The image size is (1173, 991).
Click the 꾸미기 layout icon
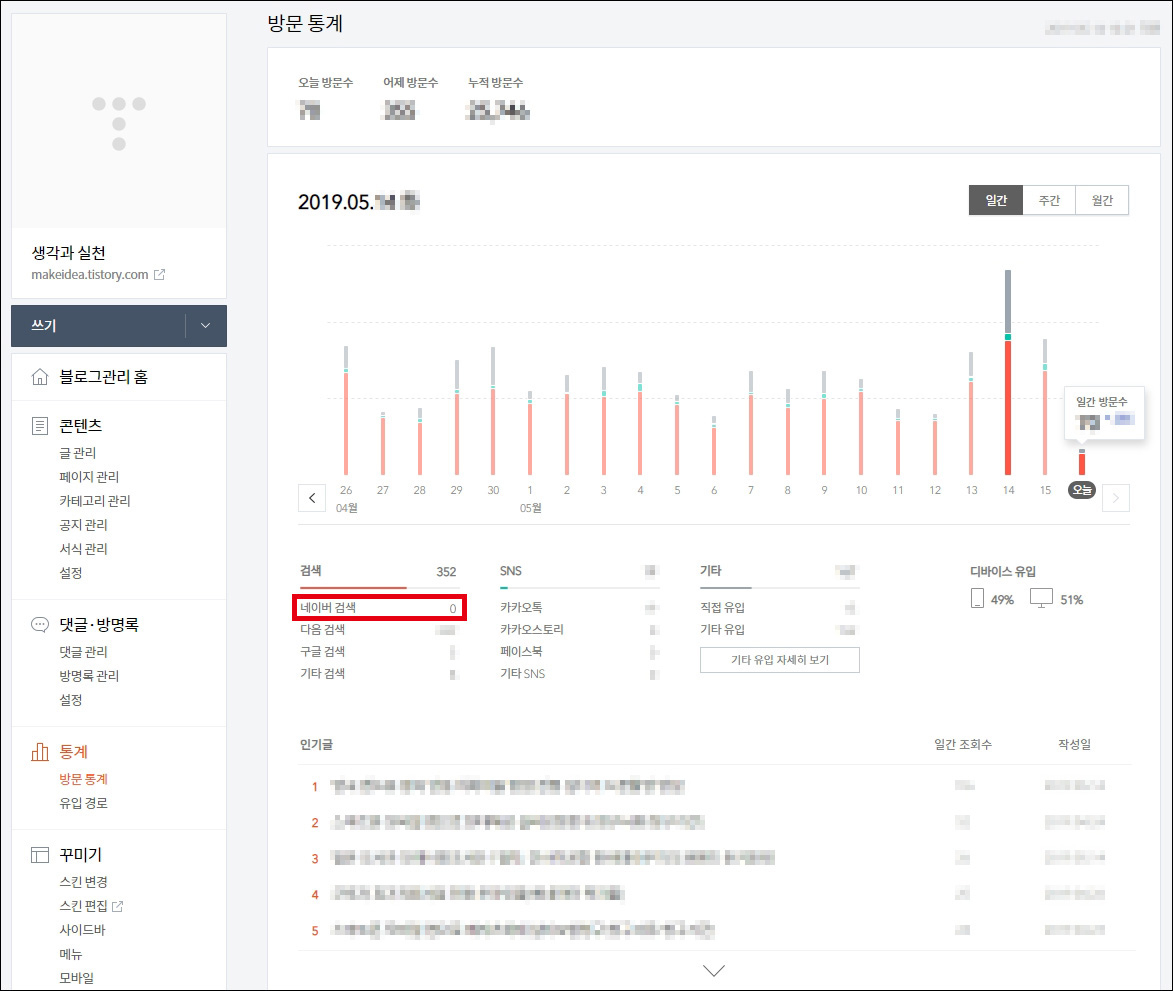click(40, 854)
